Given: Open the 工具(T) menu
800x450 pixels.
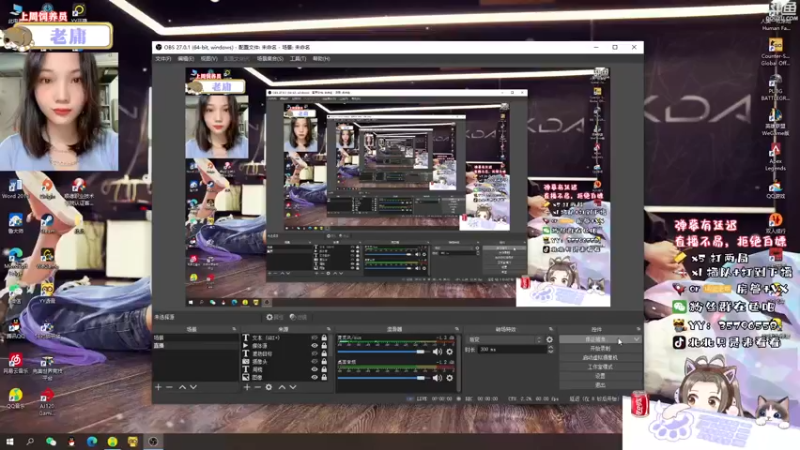Looking at the screenshot, I should click(x=298, y=59).
